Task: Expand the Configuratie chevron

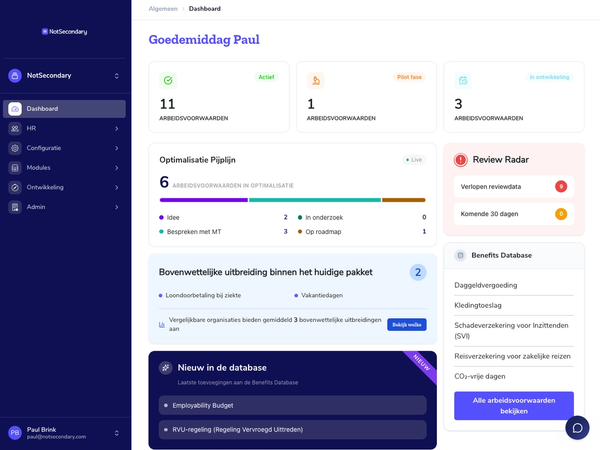Action: (117, 148)
